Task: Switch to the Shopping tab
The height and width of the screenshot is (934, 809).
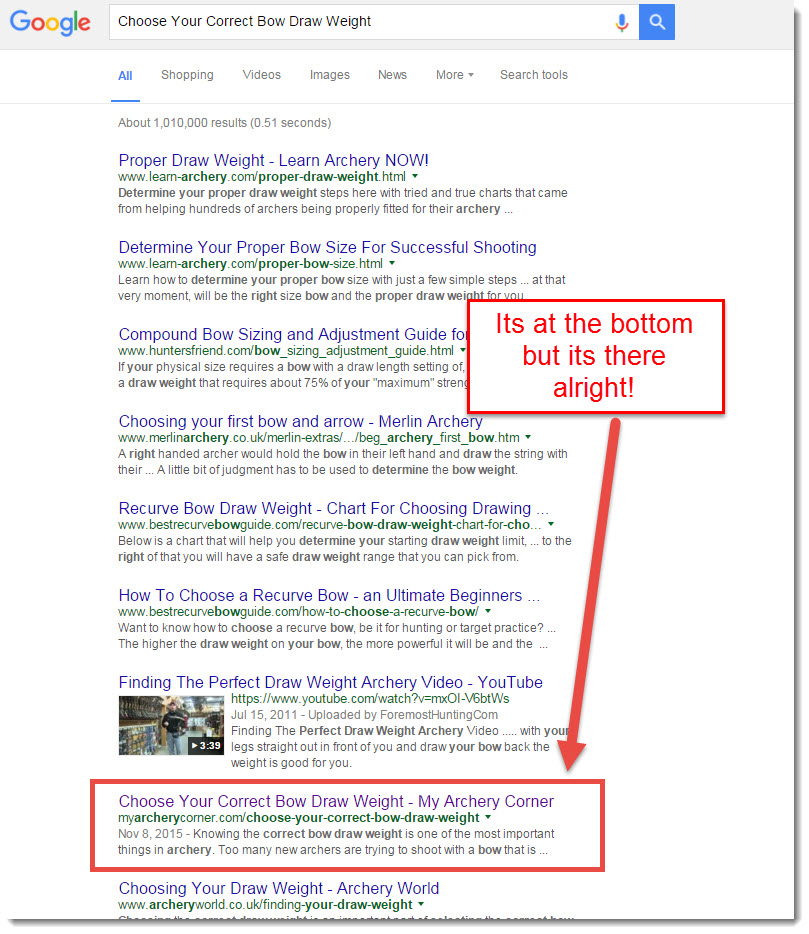Action: click(187, 75)
